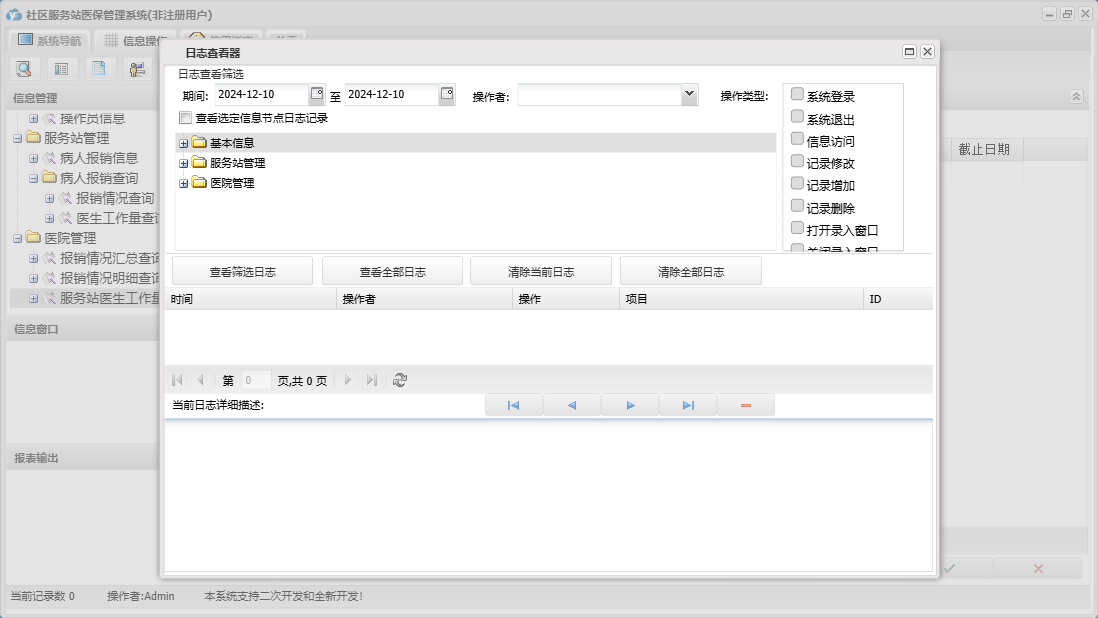The width and height of the screenshot is (1098, 618).
Task: Expand the 医院管理 node in log tree
Action: tap(184, 183)
